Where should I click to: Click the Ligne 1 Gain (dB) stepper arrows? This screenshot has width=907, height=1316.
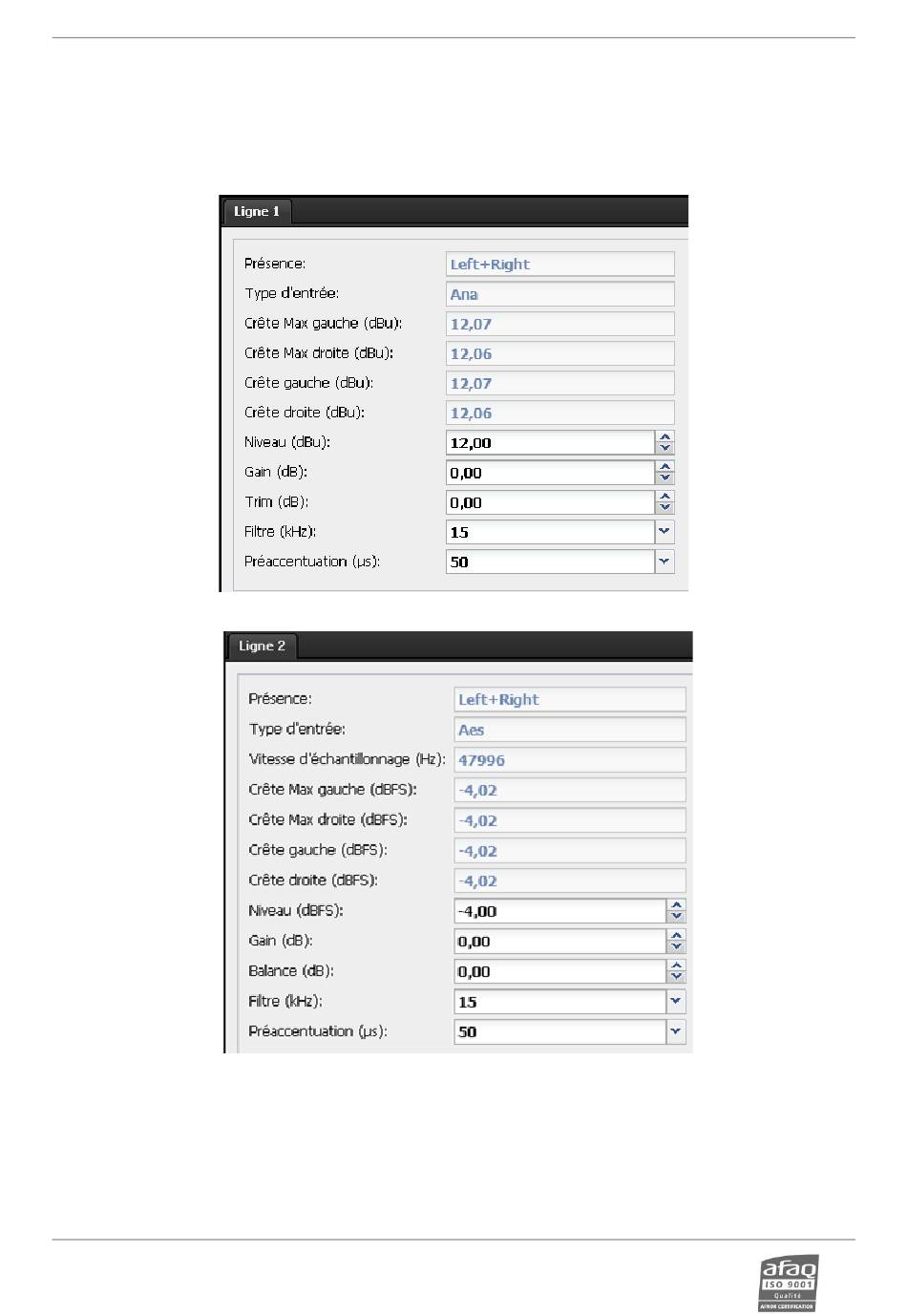665,473
